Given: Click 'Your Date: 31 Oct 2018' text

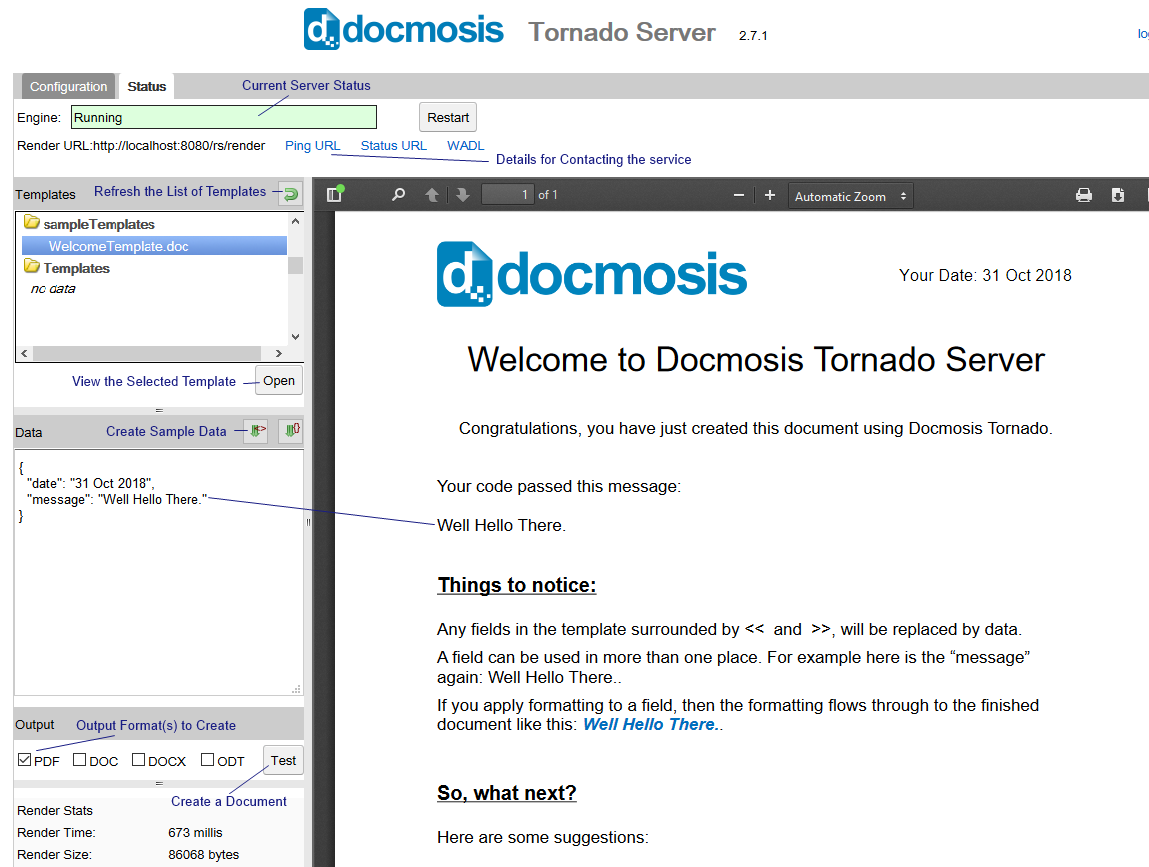Looking at the screenshot, I should tap(986, 276).
